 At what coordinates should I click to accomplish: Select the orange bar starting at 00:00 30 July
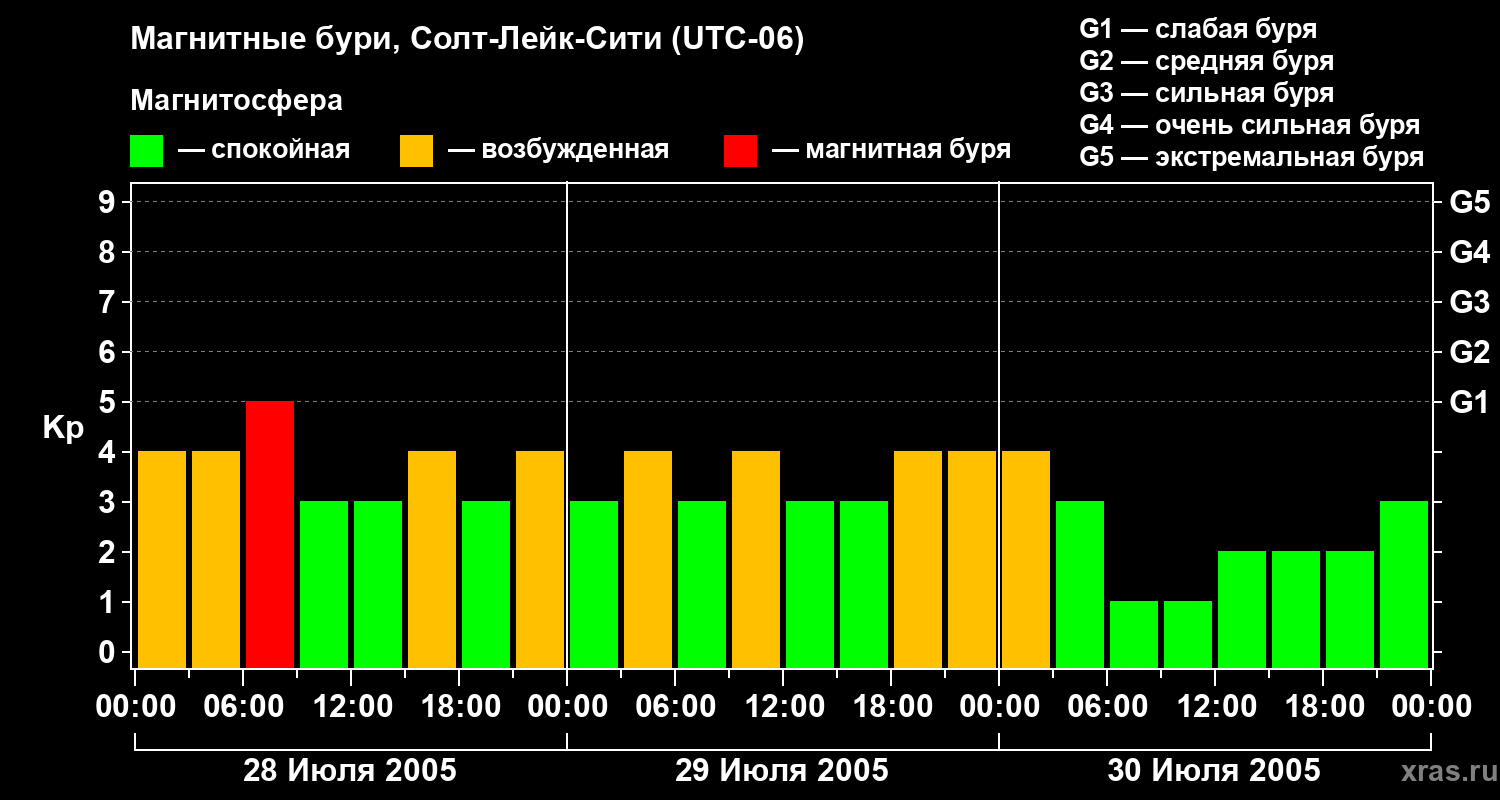pyautogui.click(x=1026, y=559)
